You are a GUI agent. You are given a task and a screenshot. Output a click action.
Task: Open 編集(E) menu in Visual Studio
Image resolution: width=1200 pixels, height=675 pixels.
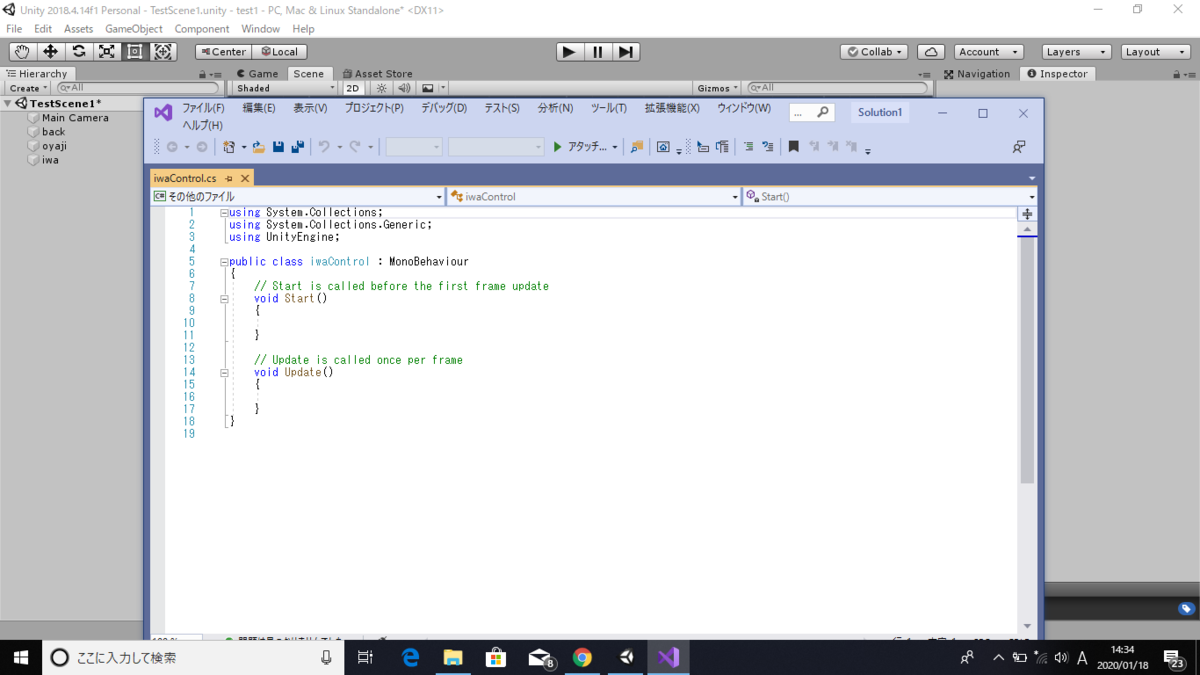coord(259,108)
